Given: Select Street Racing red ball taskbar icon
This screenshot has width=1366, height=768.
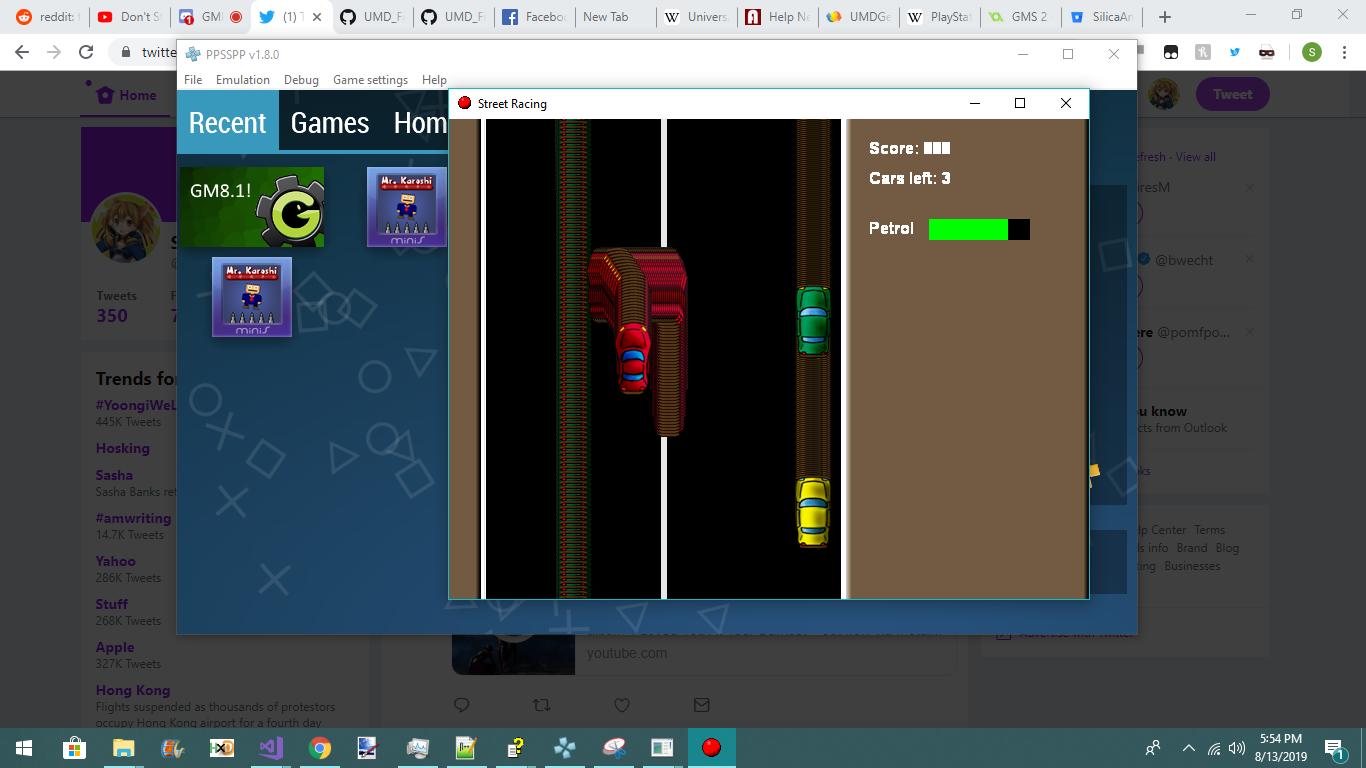Looking at the screenshot, I should pos(711,748).
